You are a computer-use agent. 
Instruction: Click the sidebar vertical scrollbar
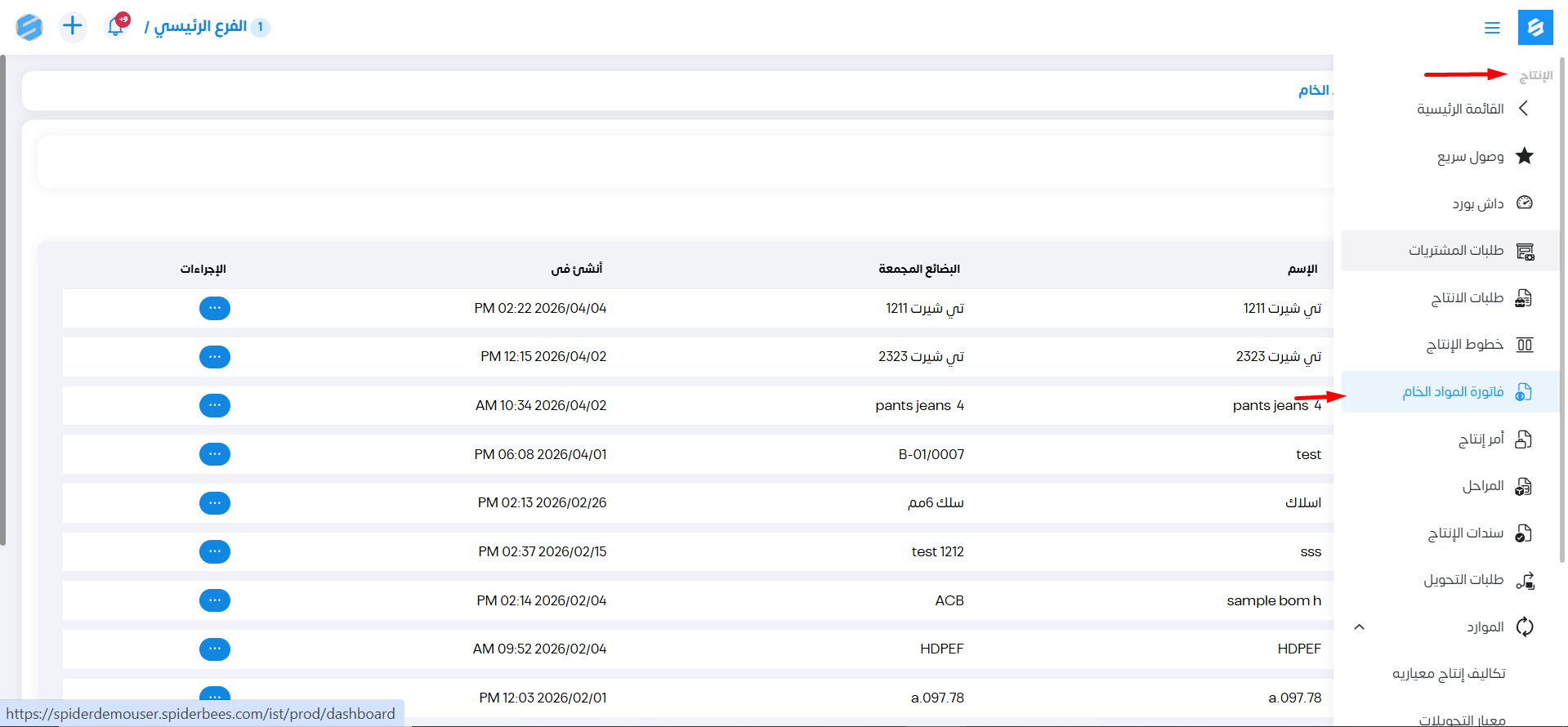coord(1562,310)
